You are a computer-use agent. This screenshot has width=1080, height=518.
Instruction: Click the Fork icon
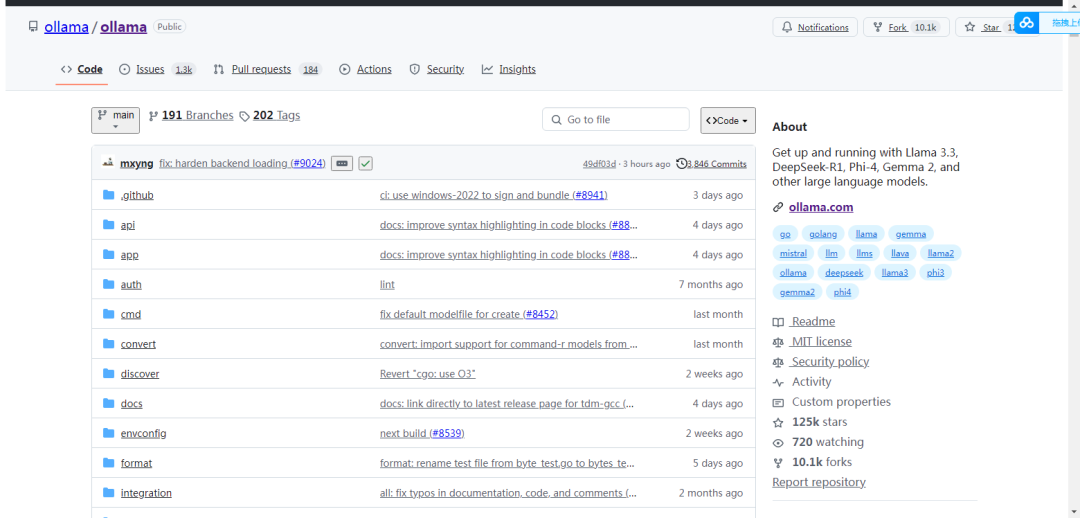(x=878, y=28)
